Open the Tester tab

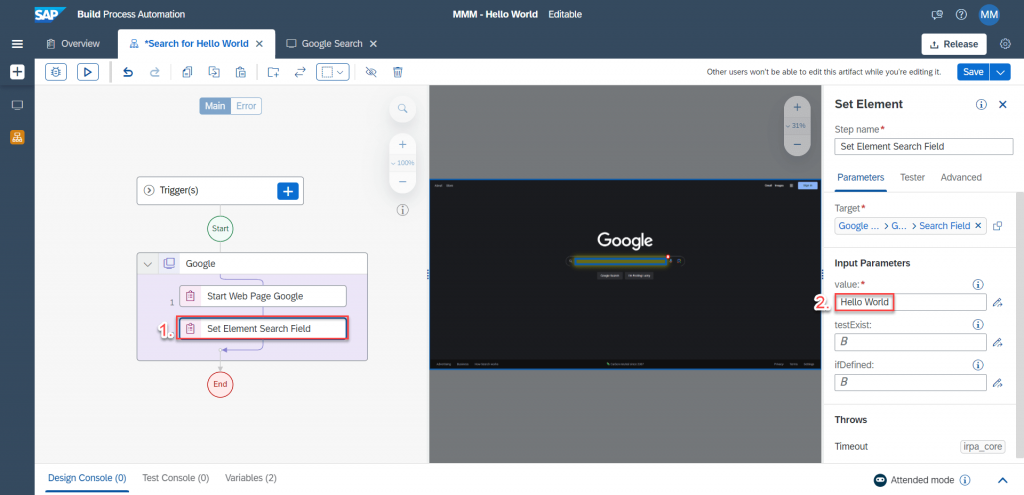[912, 177]
